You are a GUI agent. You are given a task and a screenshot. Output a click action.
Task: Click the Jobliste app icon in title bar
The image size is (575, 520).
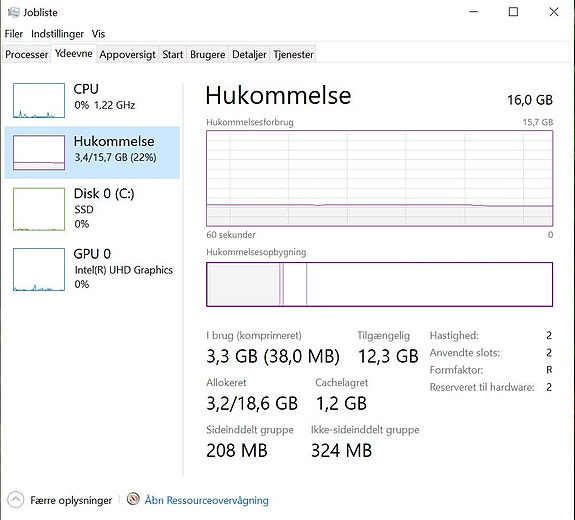point(14,12)
